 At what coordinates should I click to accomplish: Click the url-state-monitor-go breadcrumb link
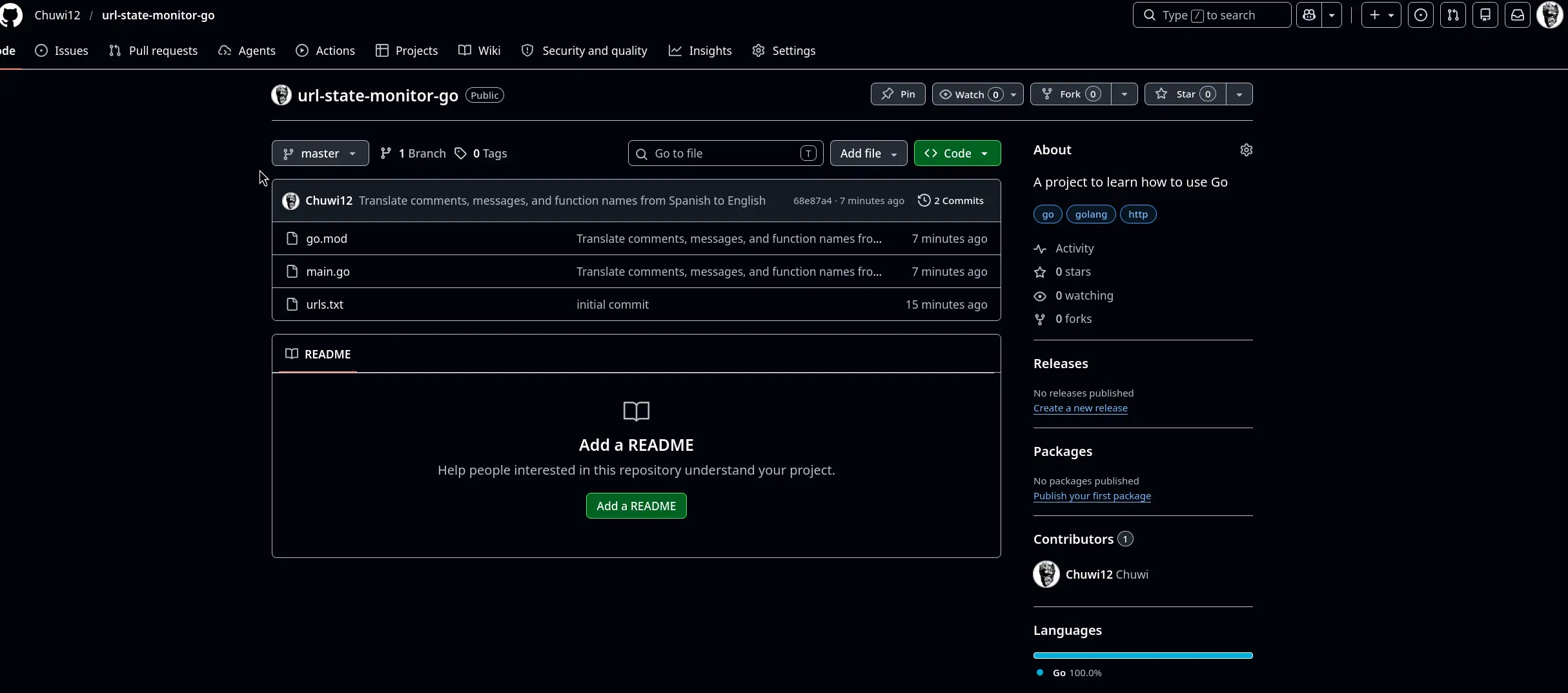click(x=158, y=15)
